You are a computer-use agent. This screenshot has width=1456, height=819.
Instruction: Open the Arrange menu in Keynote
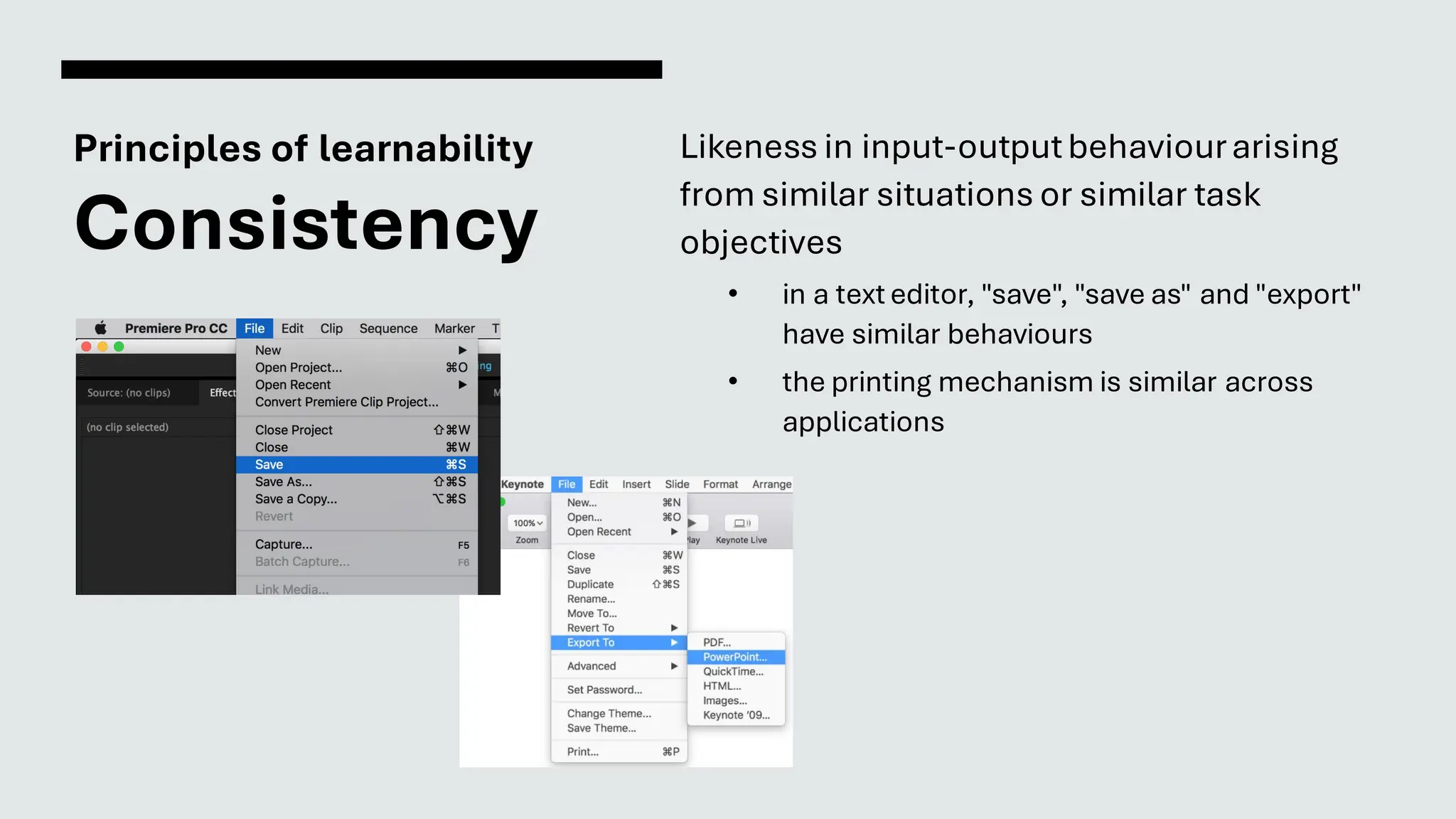click(x=771, y=484)
